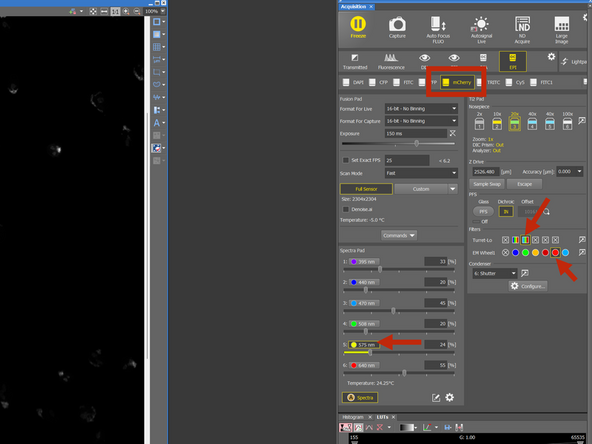
Task: Toggle the Denoise.ai checkbox
Action: [345, 209]
